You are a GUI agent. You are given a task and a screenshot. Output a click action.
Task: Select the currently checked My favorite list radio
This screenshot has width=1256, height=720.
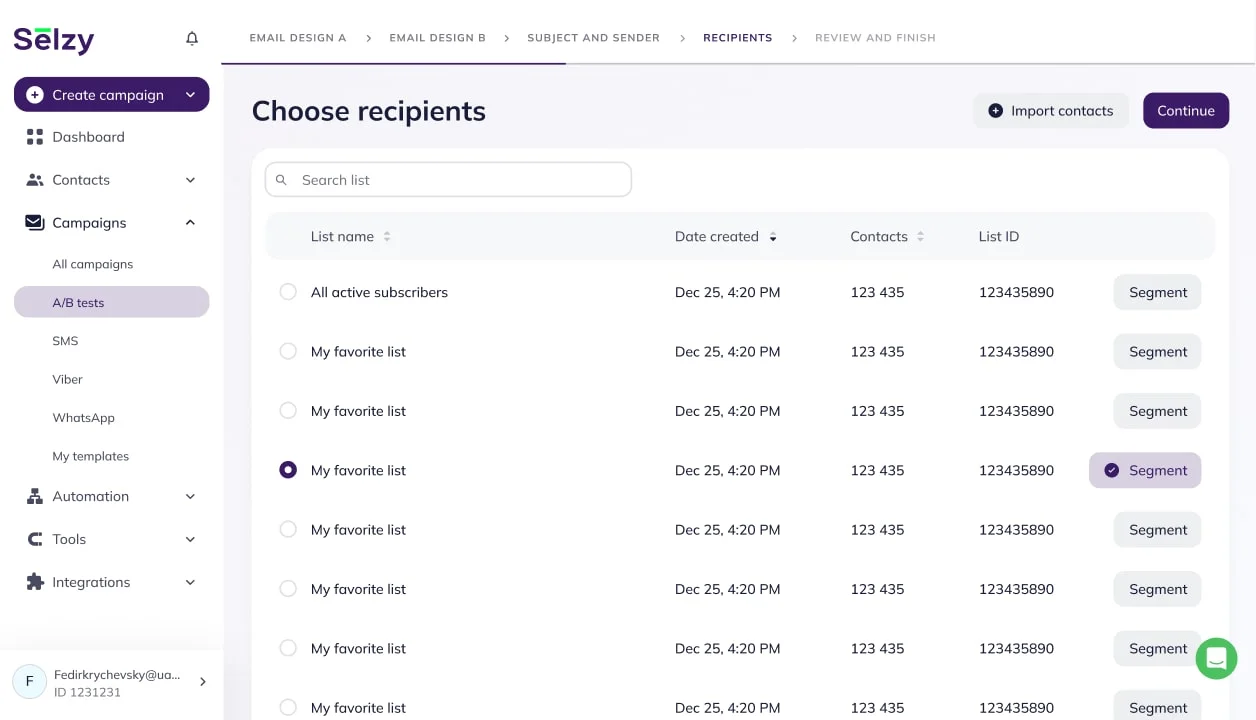click(x=288, y=470)
